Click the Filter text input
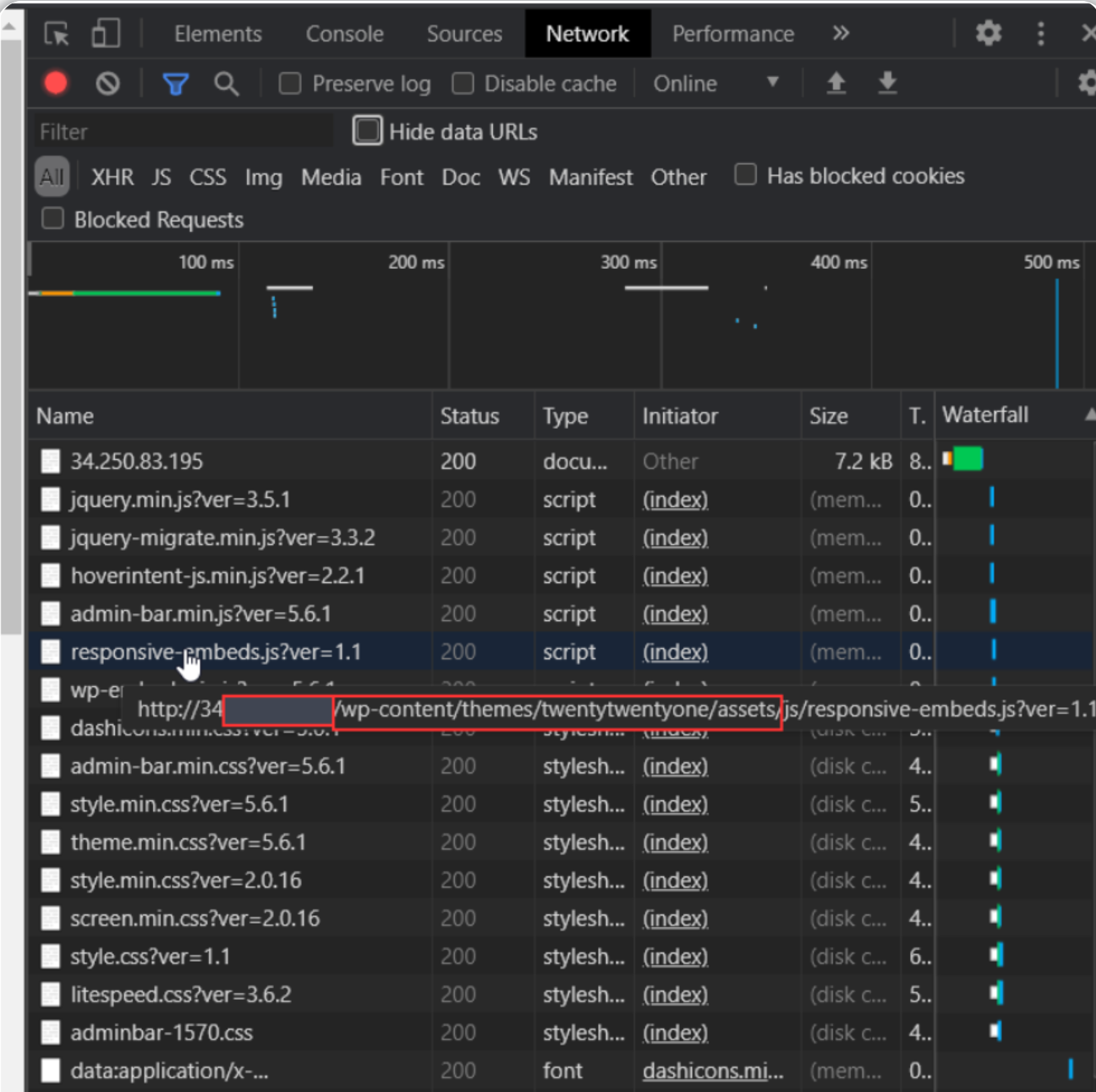This screenshot has width=1096, height=1092. tap(184, 131)
